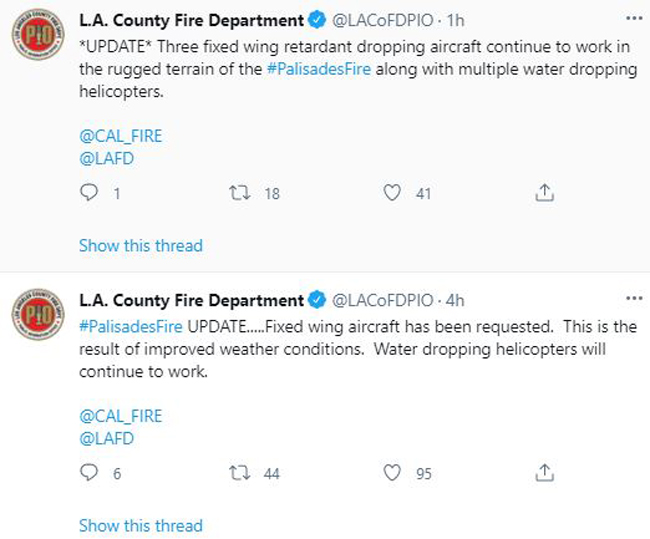Open the #PalisadesFire hashtag in first tweet
This screenshot has width=650, height=539.
pos(319,69)
